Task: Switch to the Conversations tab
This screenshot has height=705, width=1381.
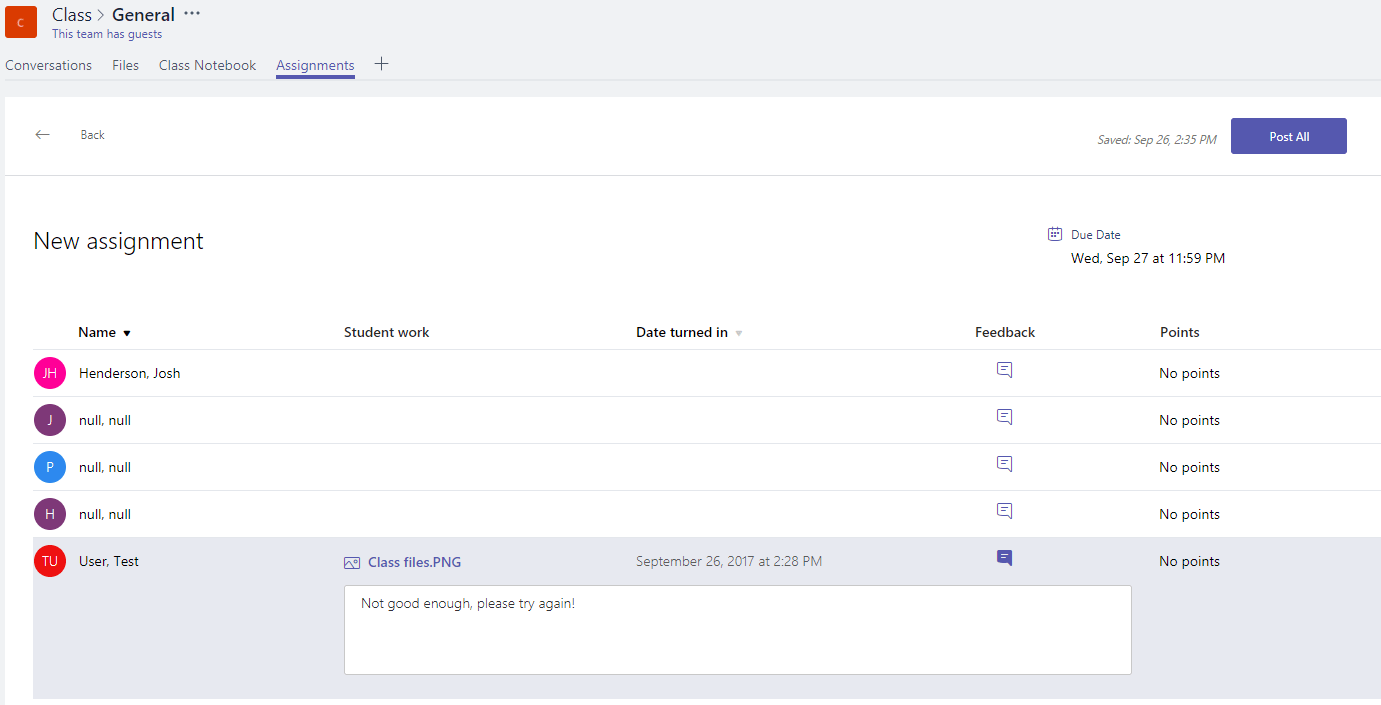Action: tap(48, 65)
